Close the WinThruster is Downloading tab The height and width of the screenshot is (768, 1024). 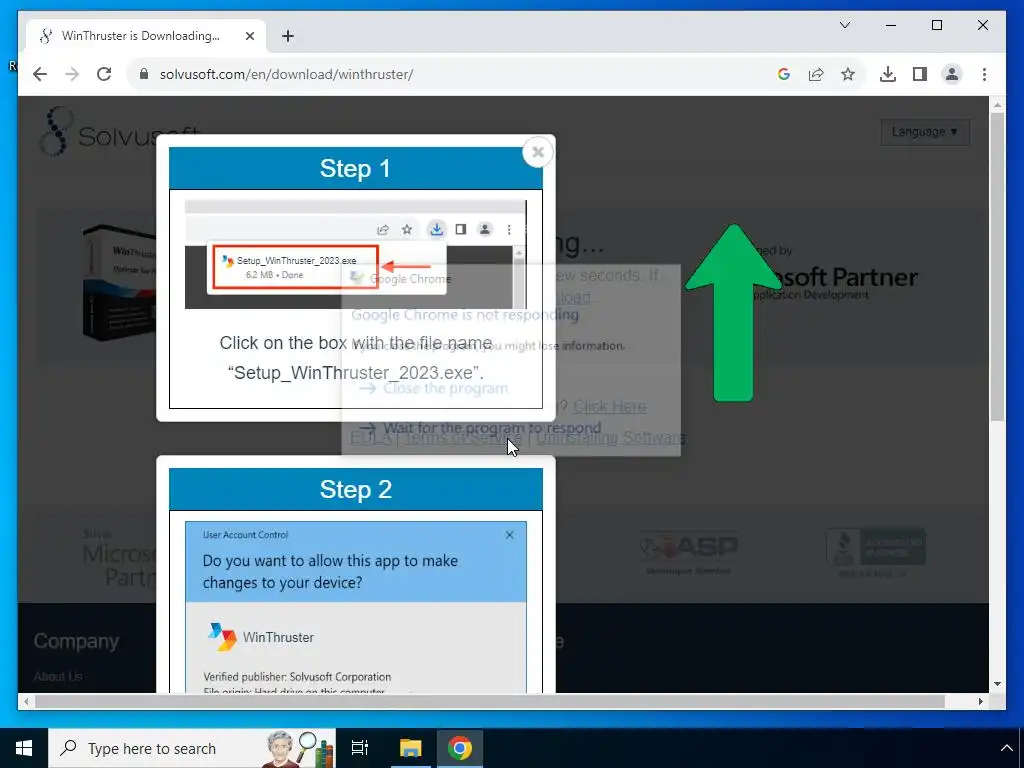(x=249, y=36)
